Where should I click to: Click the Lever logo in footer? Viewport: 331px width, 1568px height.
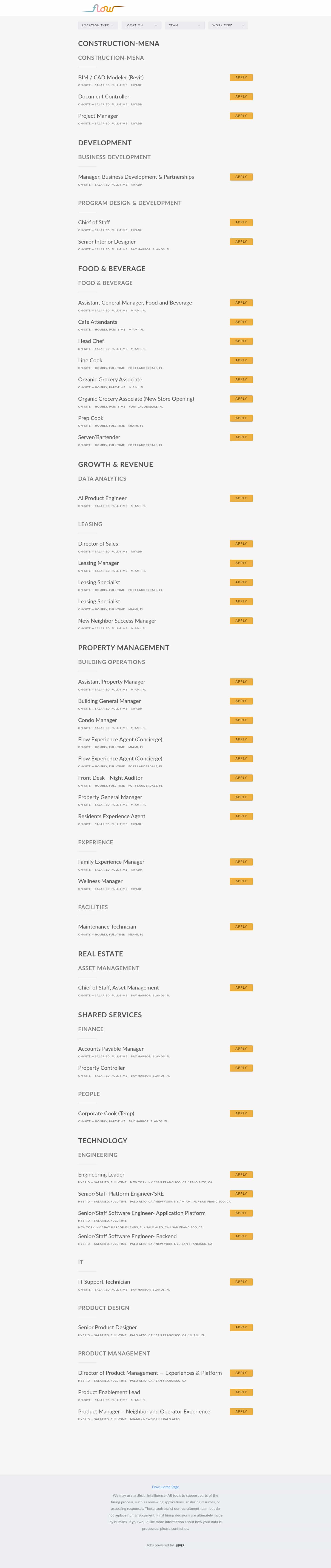tap(180, 1545)
